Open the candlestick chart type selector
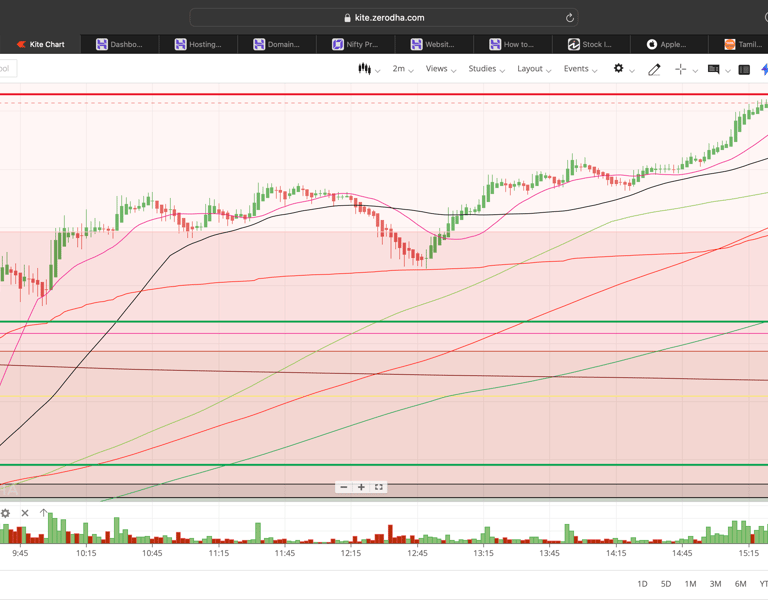Image resolution: width=768 pixels, height=600 pixels. (x=368, y=69)
